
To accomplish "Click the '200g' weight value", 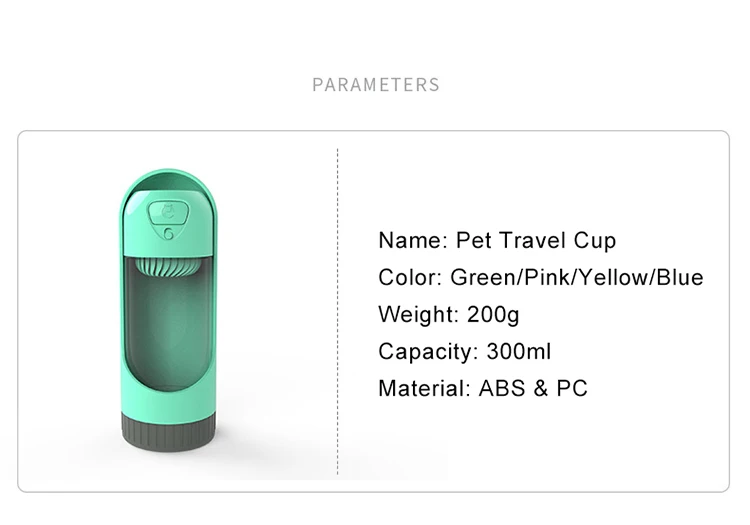I will pyautogui.click(x=493, y=314).
